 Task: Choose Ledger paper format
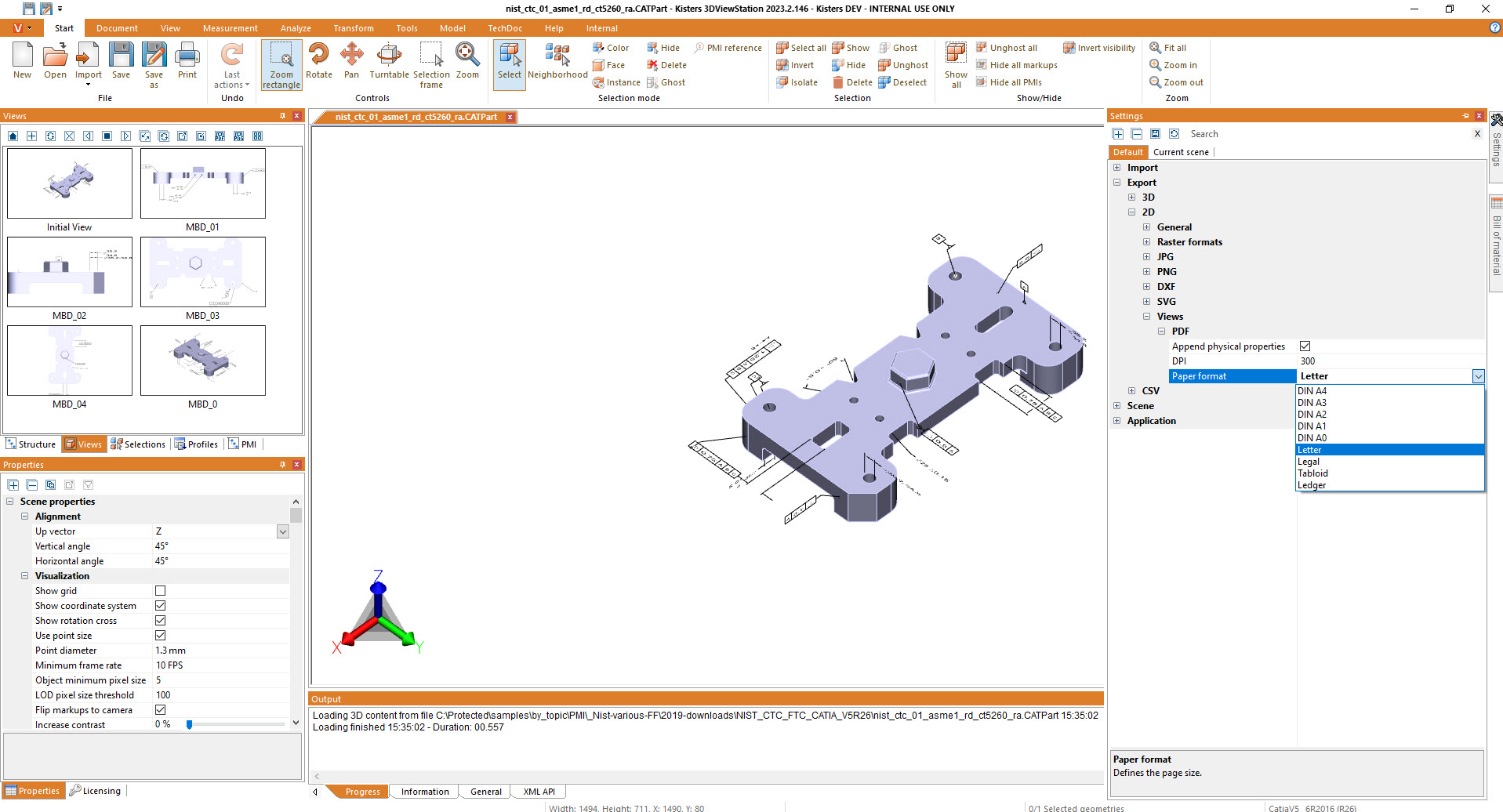pyautogui.click(x=1390, y=485)
